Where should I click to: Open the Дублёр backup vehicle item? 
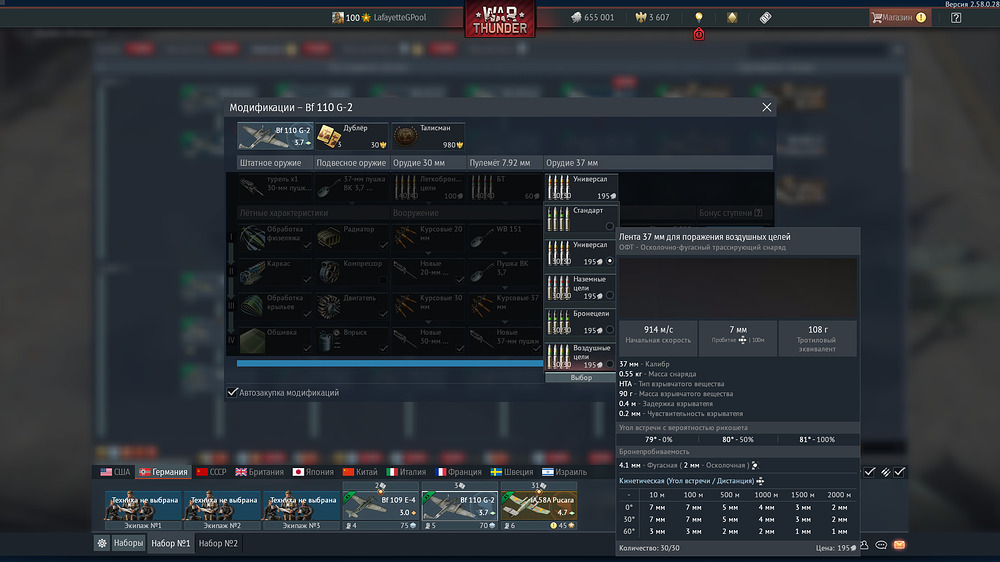coord(351,136)
